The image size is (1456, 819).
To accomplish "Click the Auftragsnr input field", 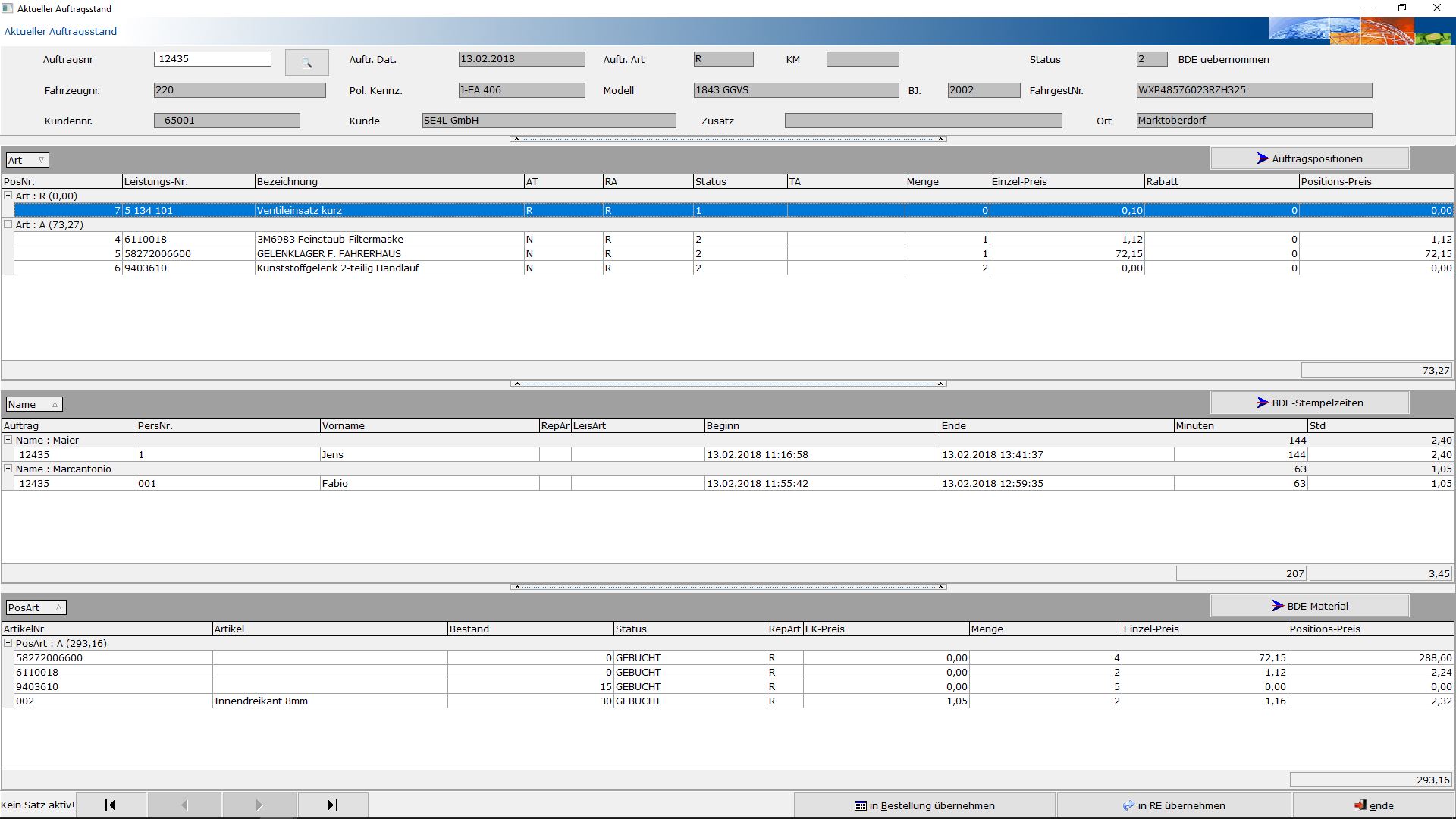I will [x=212, y=58].
